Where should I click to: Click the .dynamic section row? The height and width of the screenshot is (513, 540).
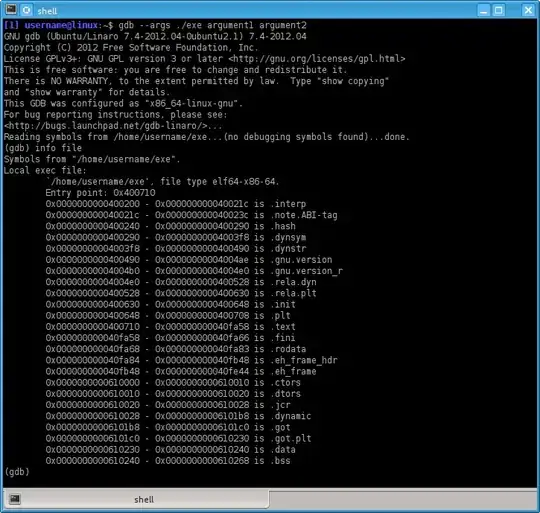pyautogui.click(x=178, y=416)
